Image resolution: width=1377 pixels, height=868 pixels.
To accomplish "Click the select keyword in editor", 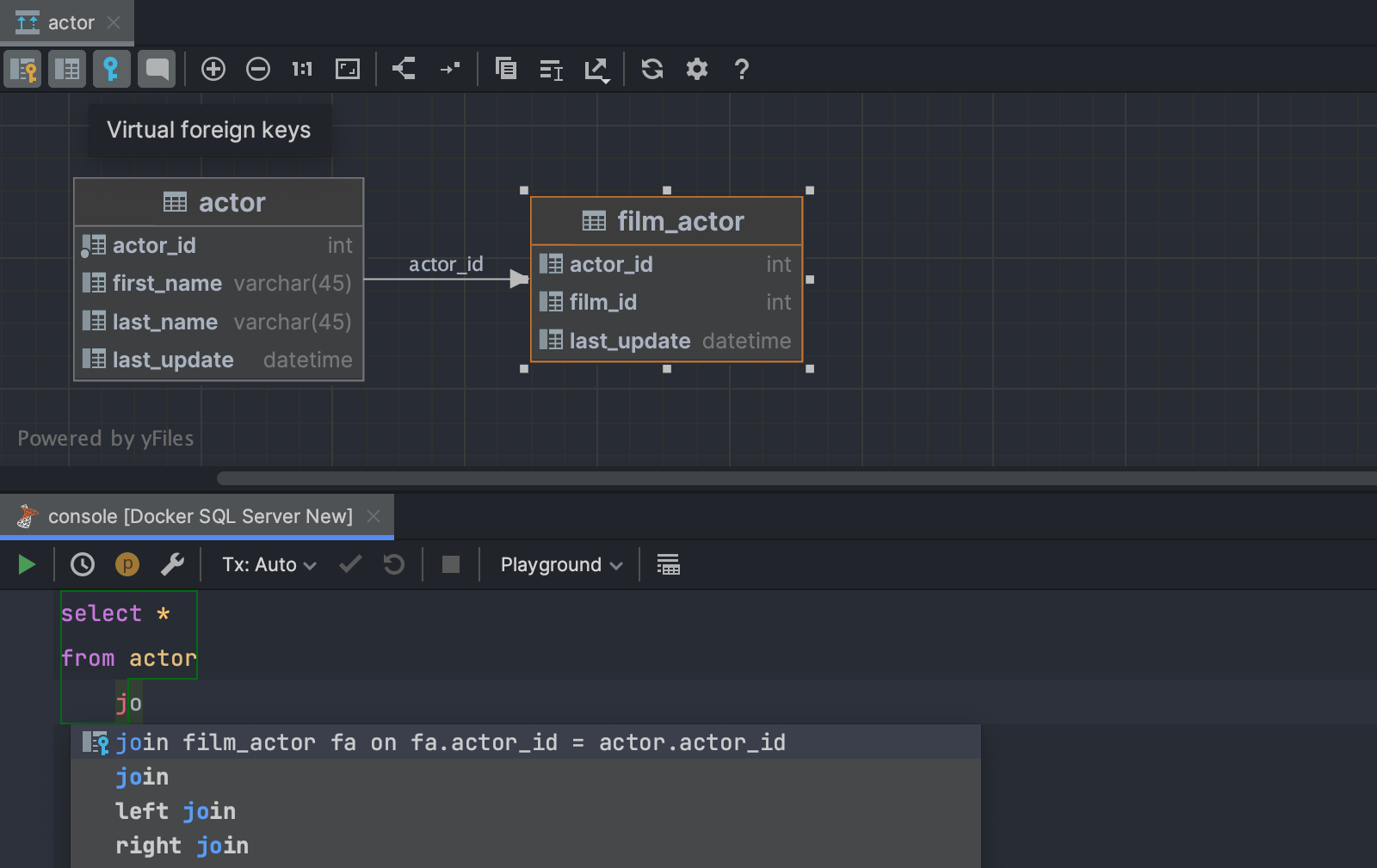I will click(x=102, y=613).
